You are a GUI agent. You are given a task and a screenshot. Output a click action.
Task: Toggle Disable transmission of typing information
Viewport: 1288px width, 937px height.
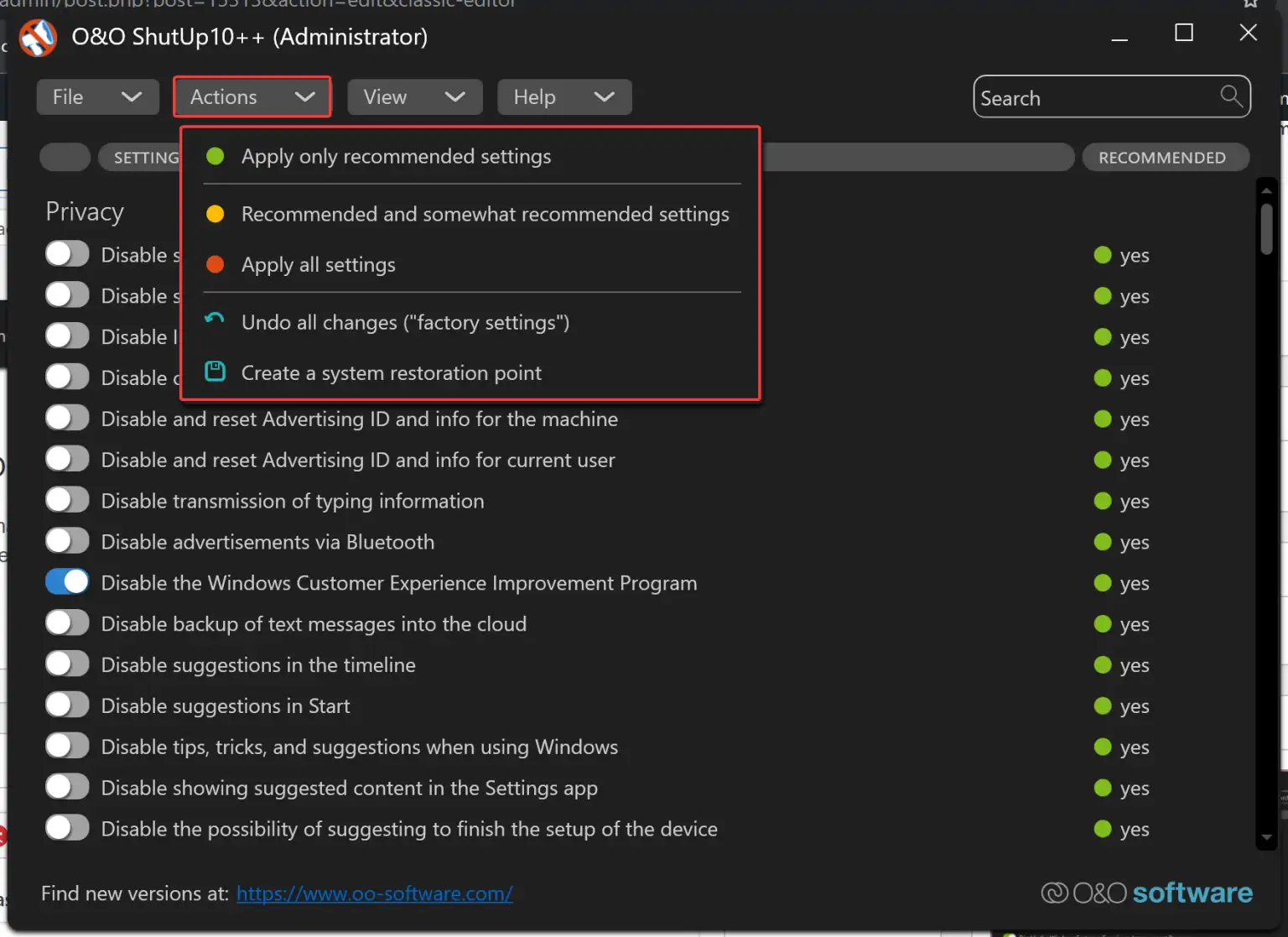pyautogui.click(x=67, y=500)
